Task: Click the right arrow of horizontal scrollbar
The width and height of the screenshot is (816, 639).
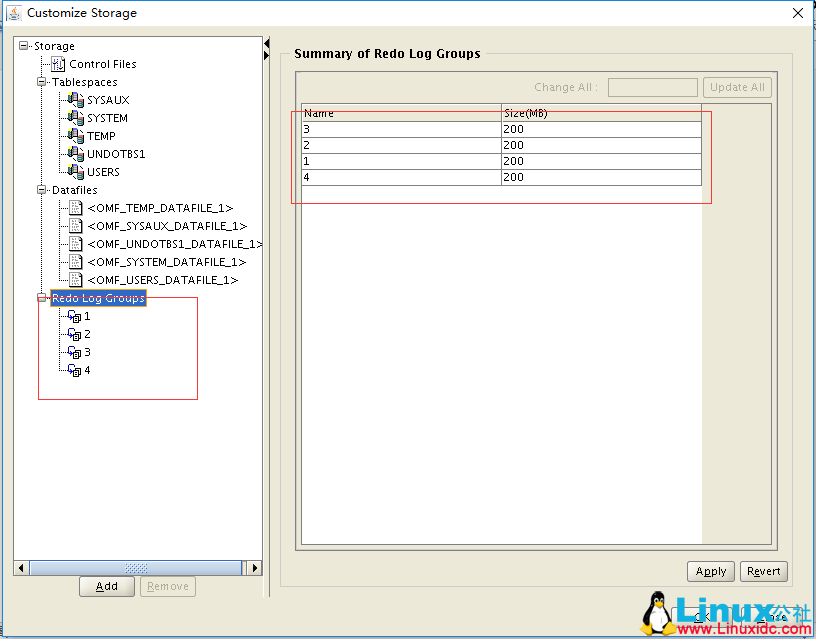Action: pos(254,567)
